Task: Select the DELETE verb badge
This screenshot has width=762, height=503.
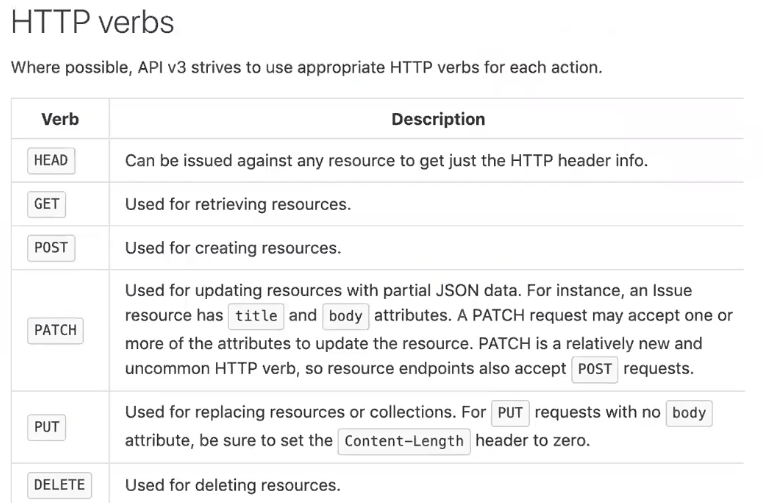Action: pyautogui.click(x=59, y=486)
